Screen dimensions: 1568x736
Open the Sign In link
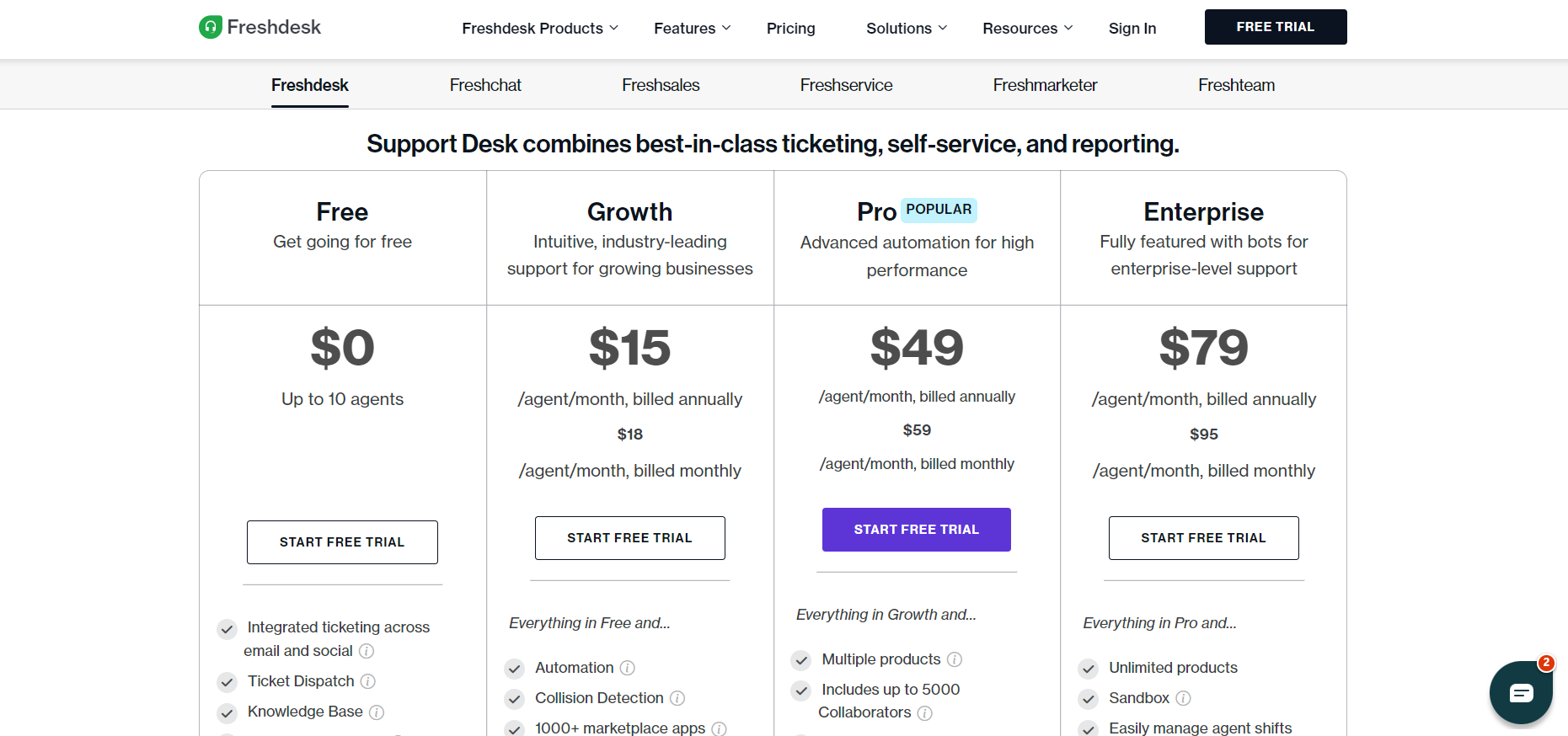1132,29
